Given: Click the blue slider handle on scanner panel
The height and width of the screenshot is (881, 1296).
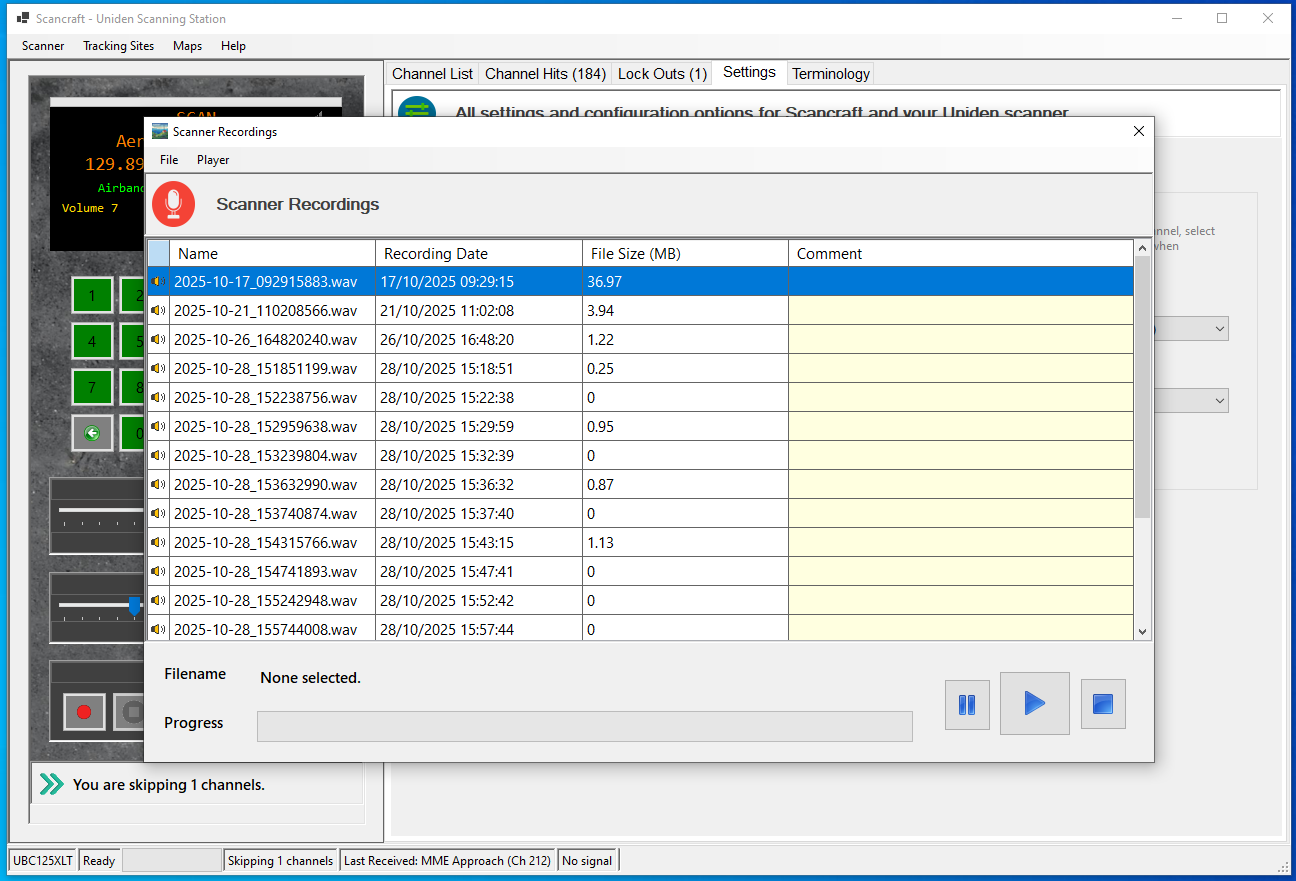Looking at the screenshot, I should pos(135,606).
